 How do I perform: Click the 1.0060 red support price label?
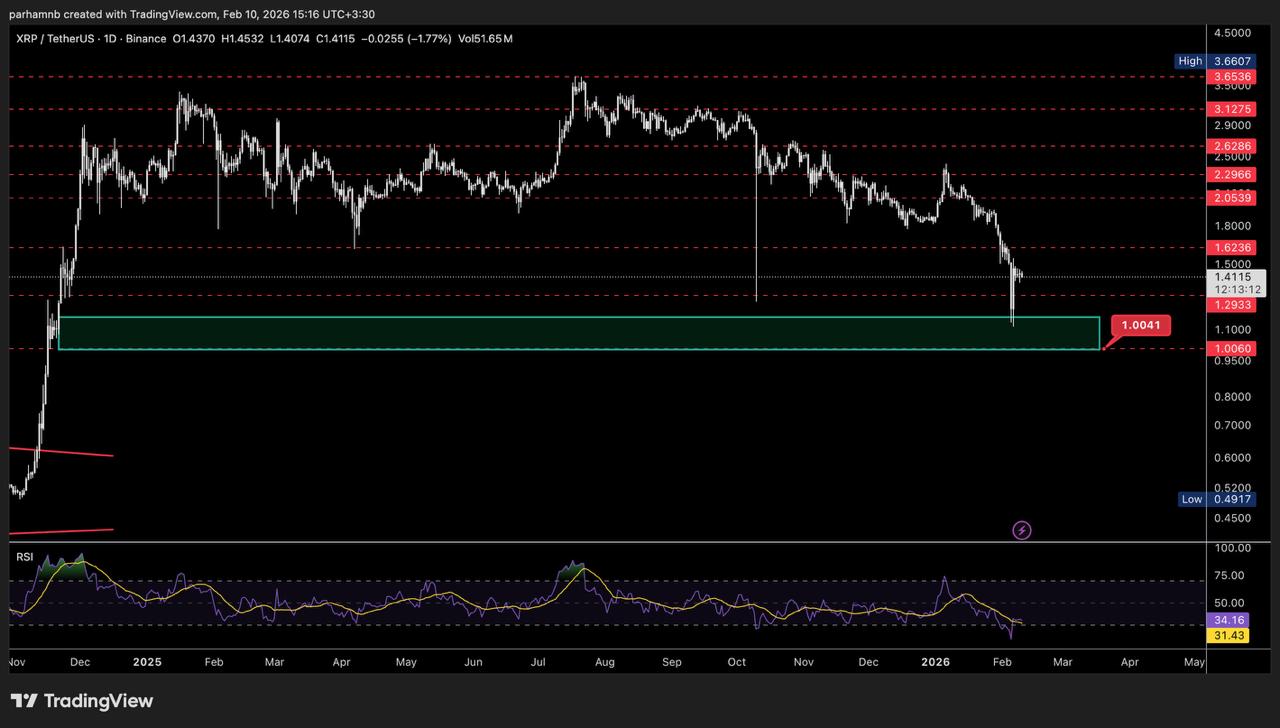point(1229,349)
